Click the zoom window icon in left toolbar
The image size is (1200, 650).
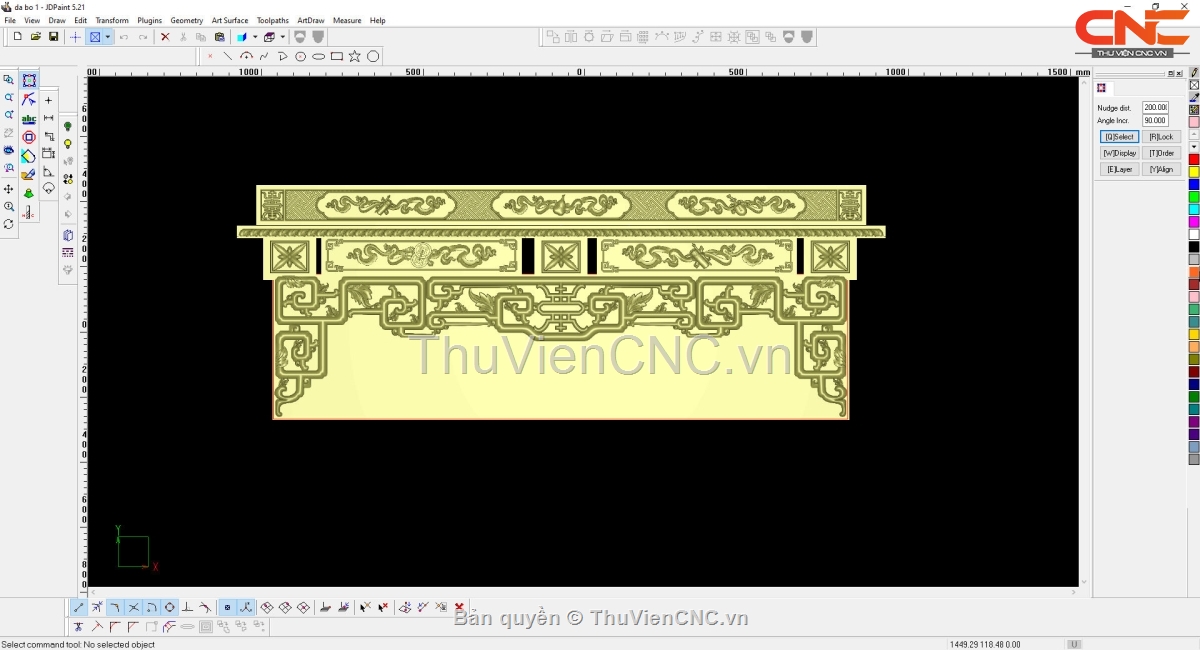(9, 80)
